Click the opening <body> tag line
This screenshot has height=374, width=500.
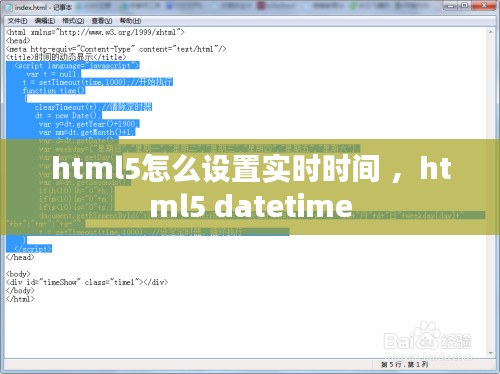(x=18, y=274)
